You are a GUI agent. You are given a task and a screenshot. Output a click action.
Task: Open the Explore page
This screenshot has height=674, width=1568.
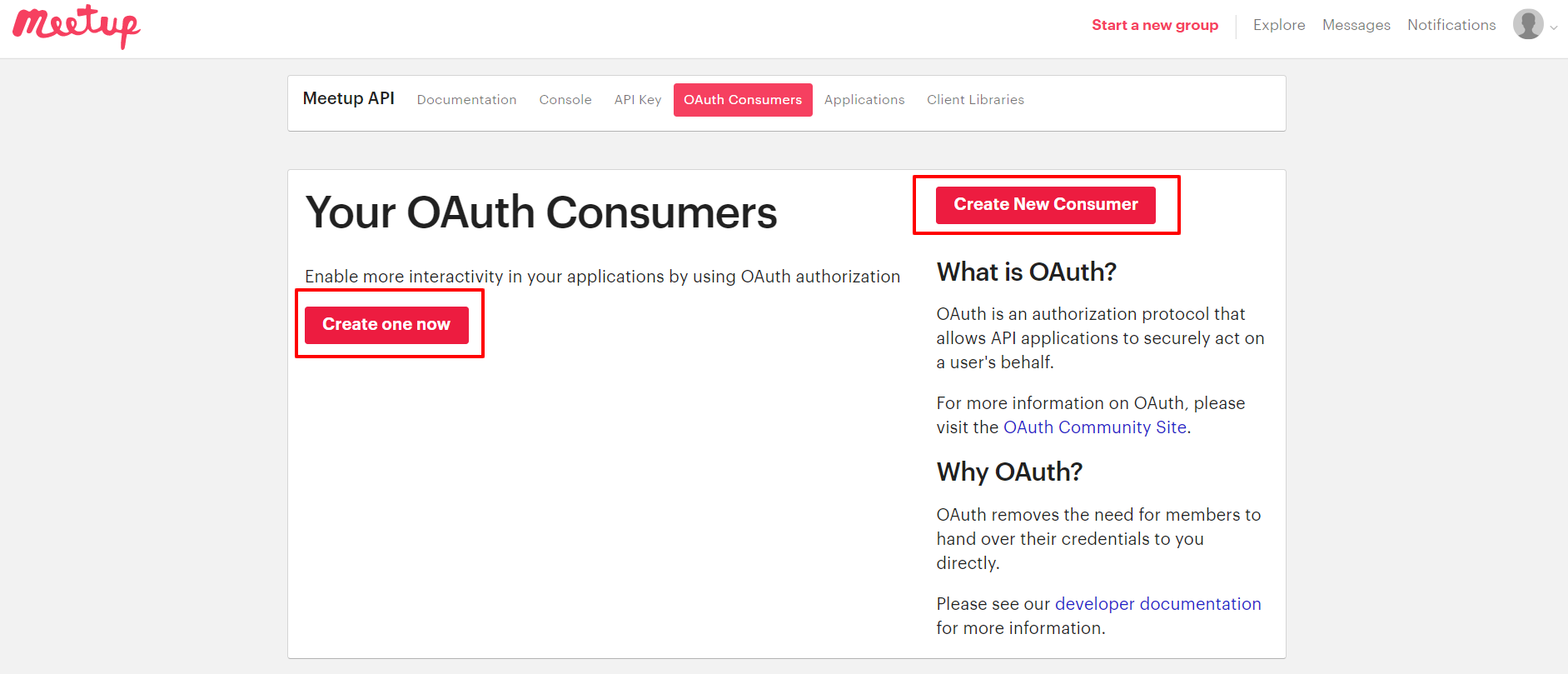[x=1279, y=25]
